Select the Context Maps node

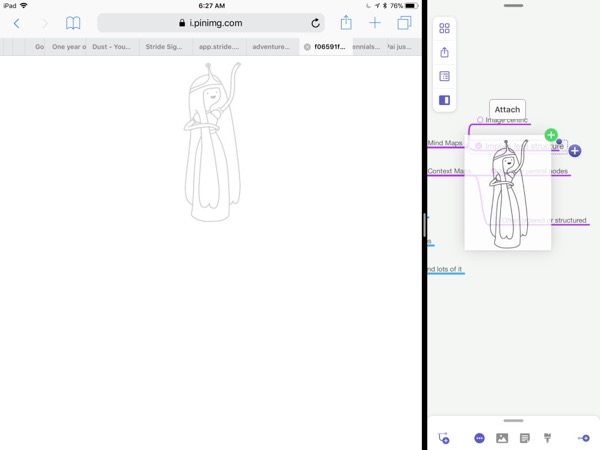pyautogui.click(x=447, y=171)
